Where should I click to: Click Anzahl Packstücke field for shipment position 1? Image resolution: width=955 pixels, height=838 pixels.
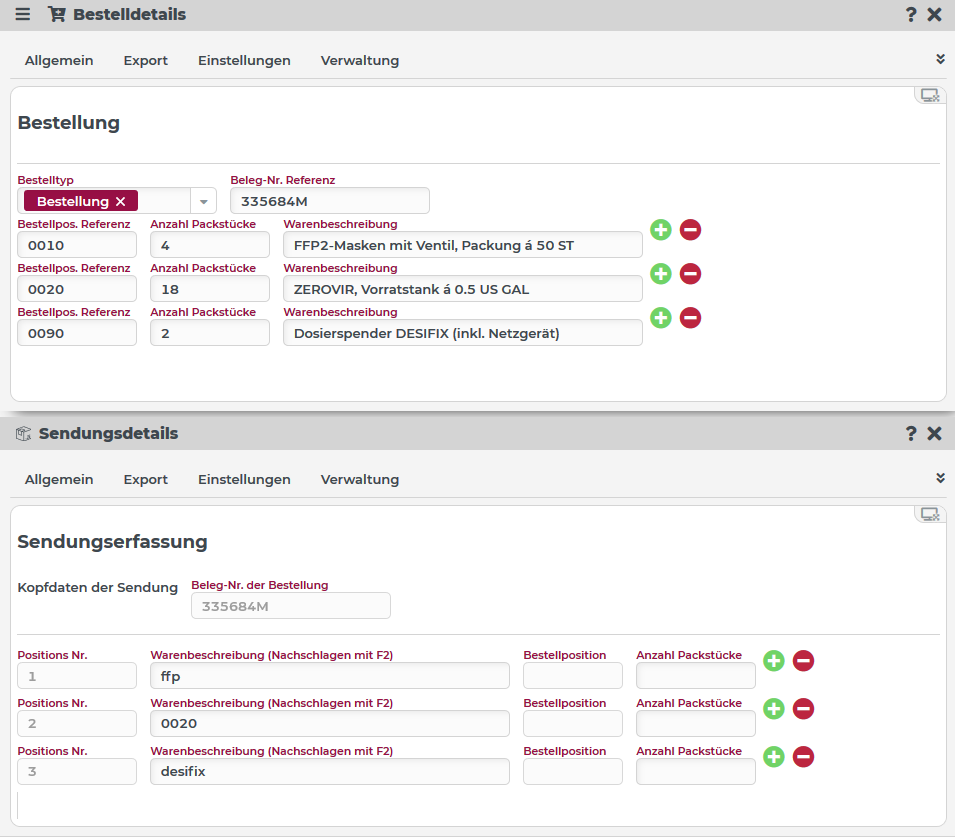(696, 676)
